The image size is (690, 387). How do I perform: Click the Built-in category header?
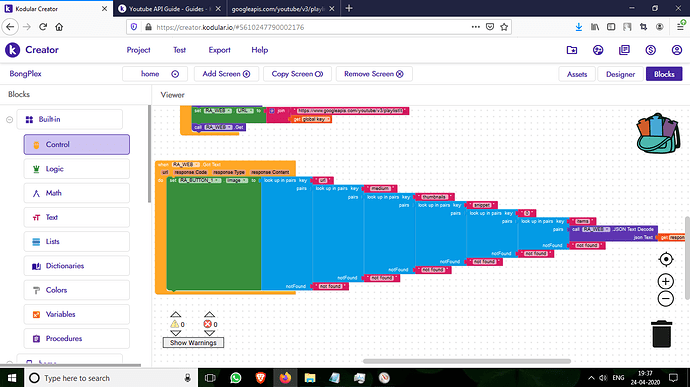(x=70, y=119)
